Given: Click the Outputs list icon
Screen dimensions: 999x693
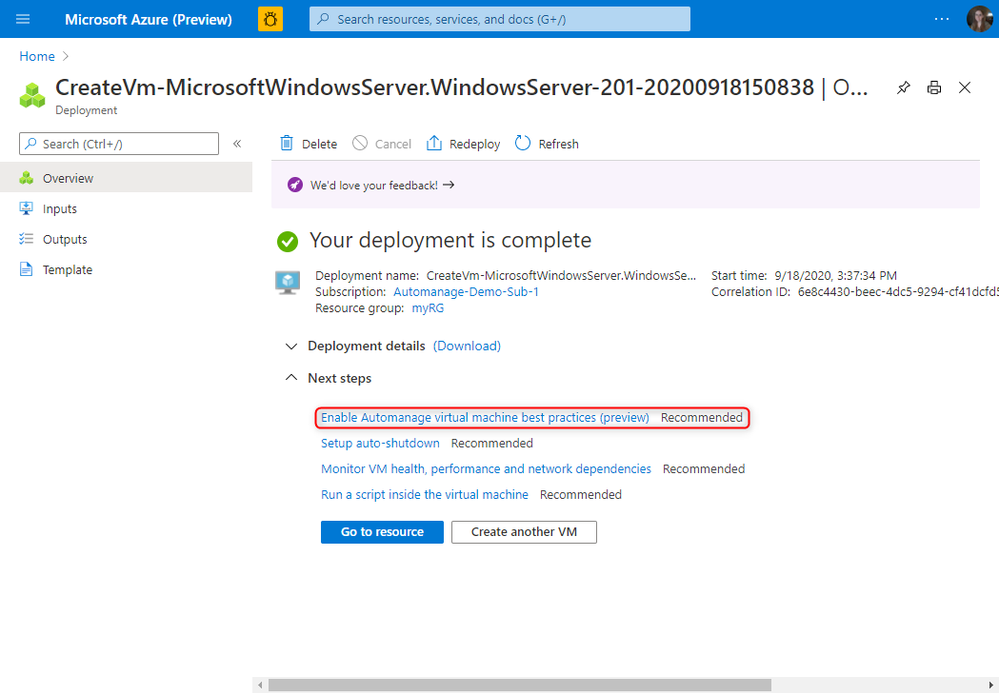Looking at the screenshot, I should tap(26, 239).
